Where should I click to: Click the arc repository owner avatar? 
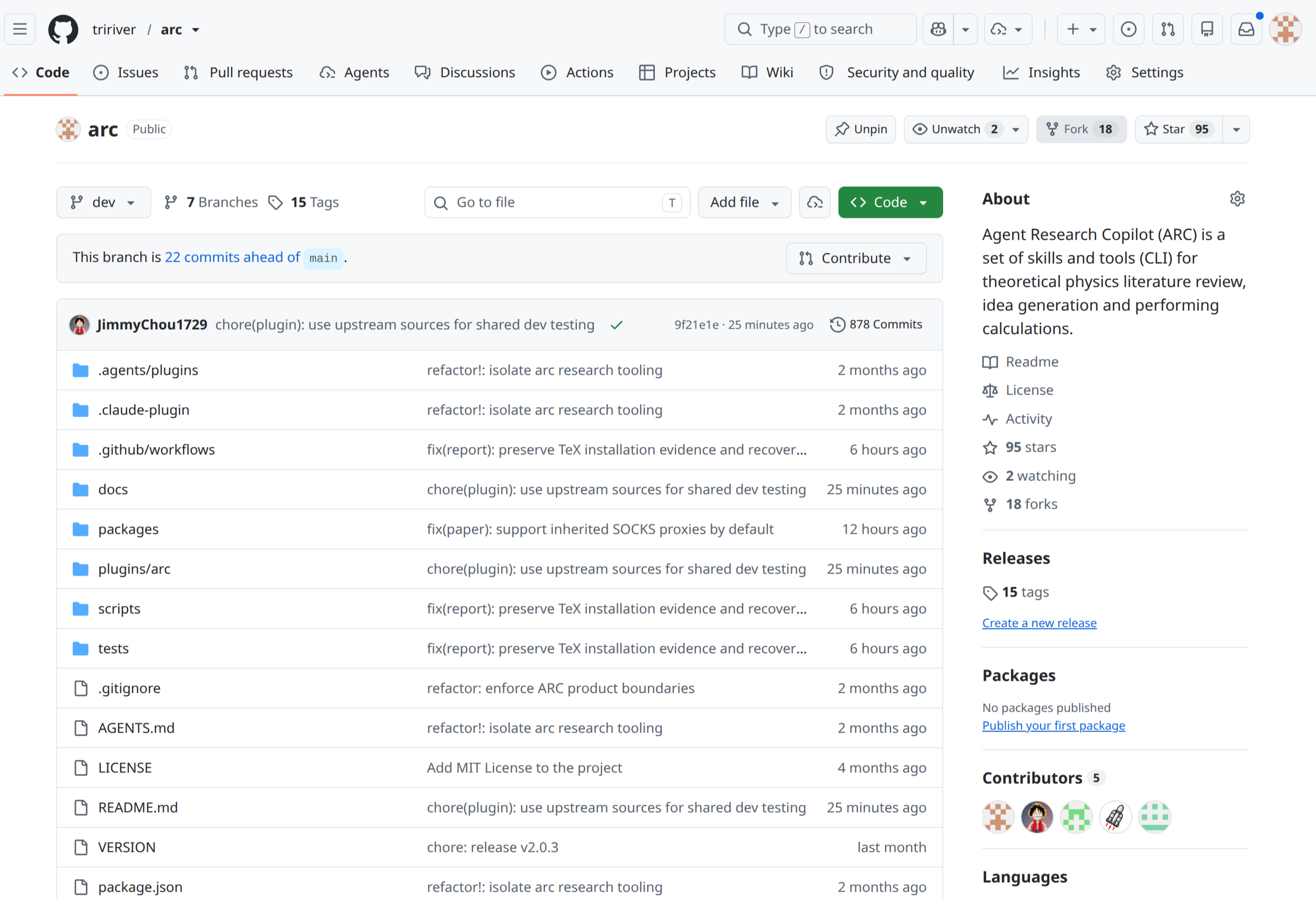click(x=68, y=129)
